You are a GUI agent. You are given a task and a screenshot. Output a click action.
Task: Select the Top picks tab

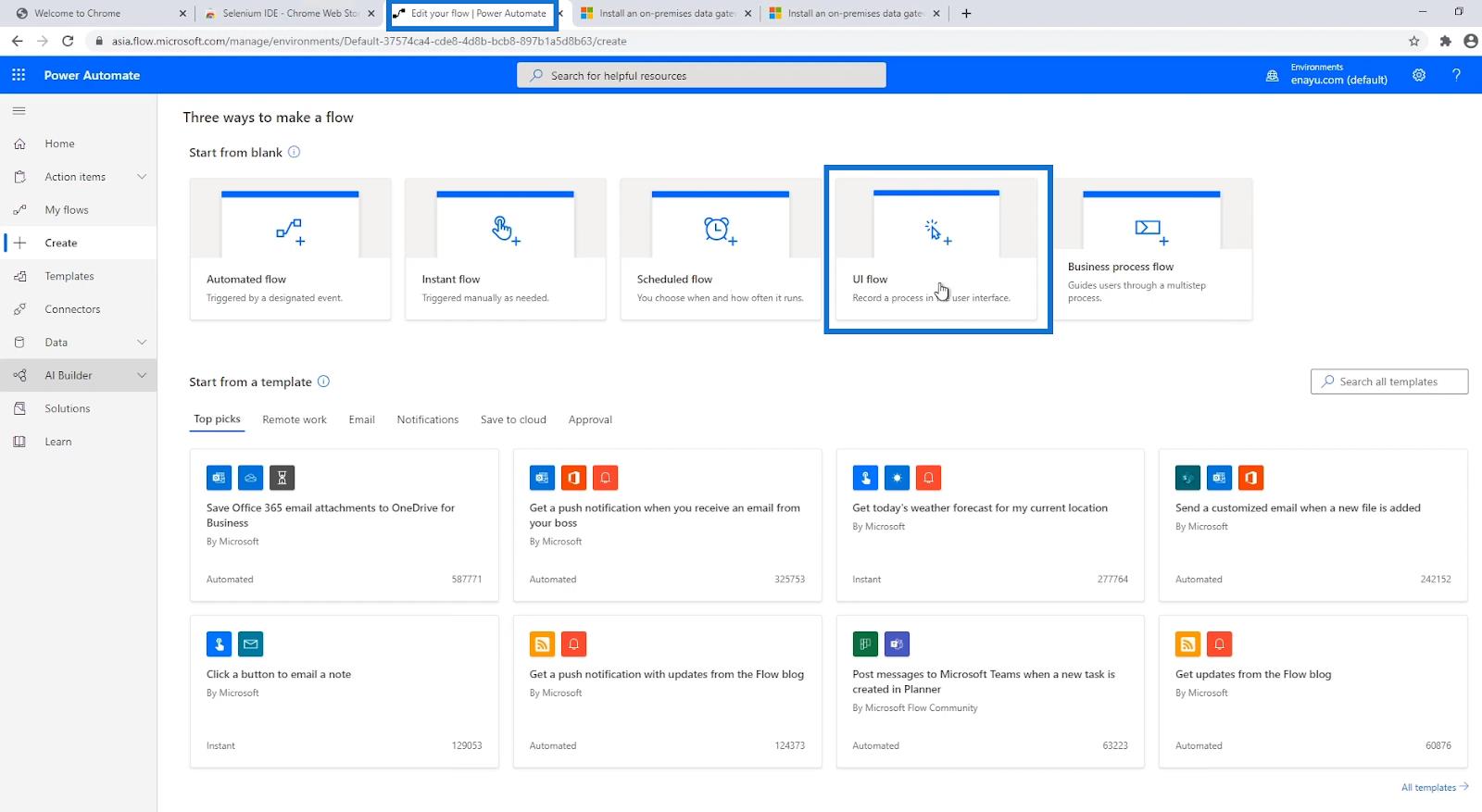(x=217, y=419)
